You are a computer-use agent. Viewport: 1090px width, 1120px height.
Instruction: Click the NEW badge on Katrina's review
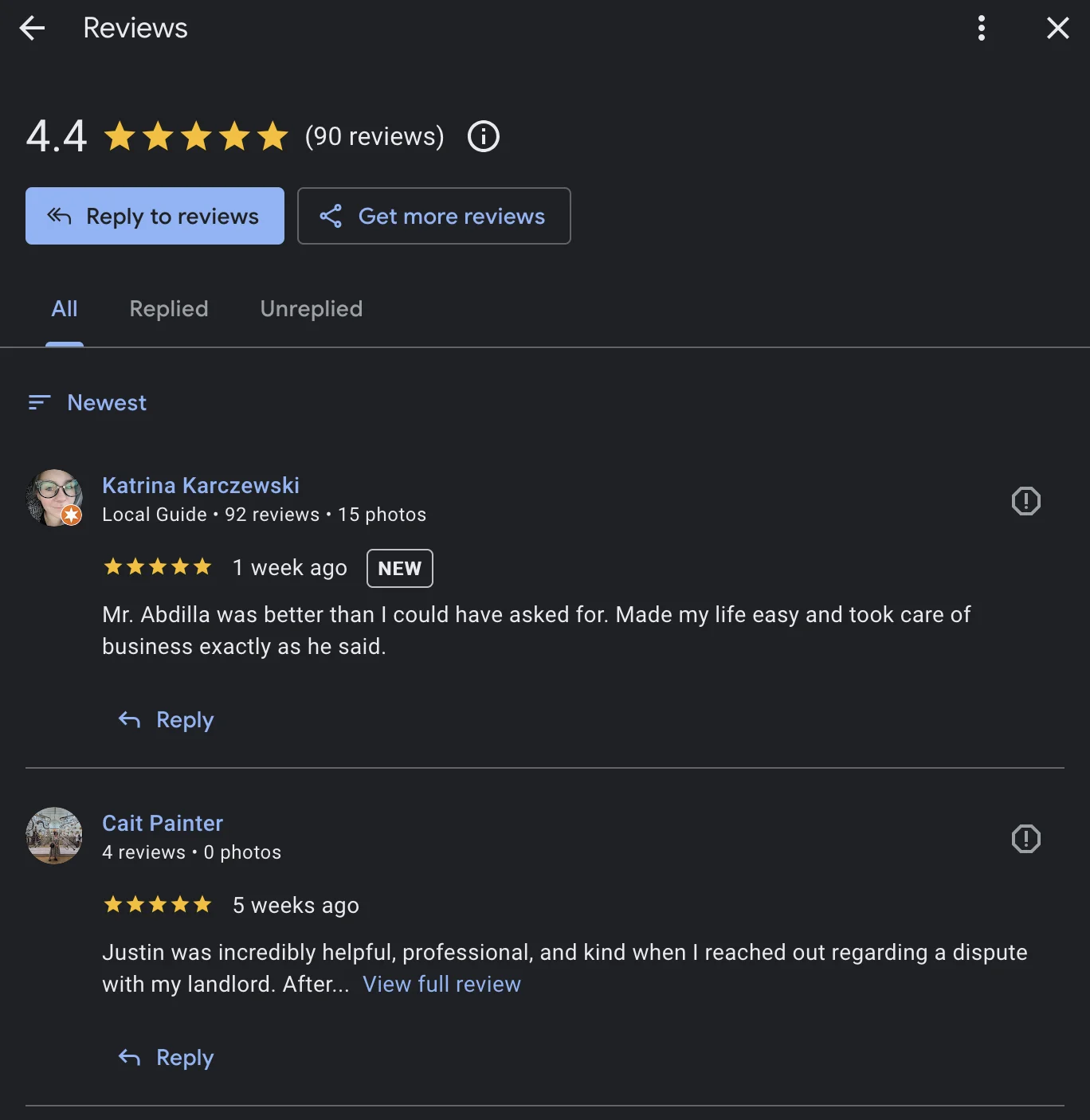coord(399,568)
